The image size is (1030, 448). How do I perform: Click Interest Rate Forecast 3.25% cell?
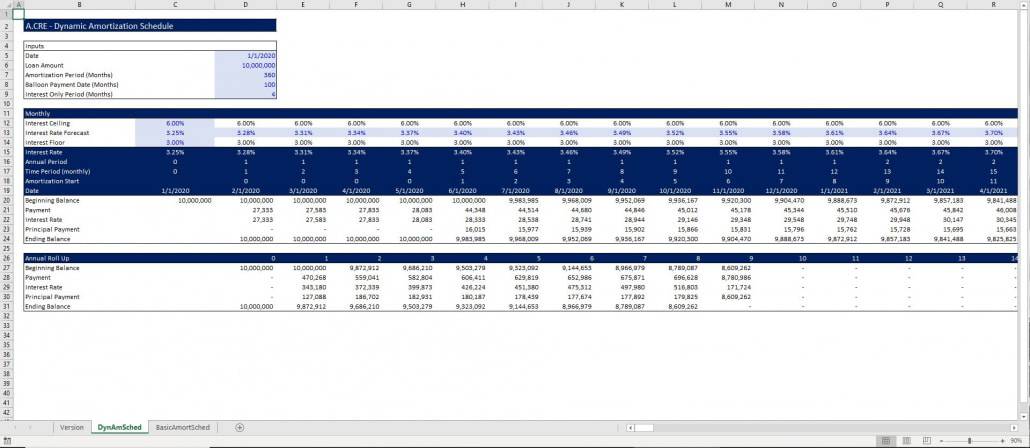tap(174, 133)
